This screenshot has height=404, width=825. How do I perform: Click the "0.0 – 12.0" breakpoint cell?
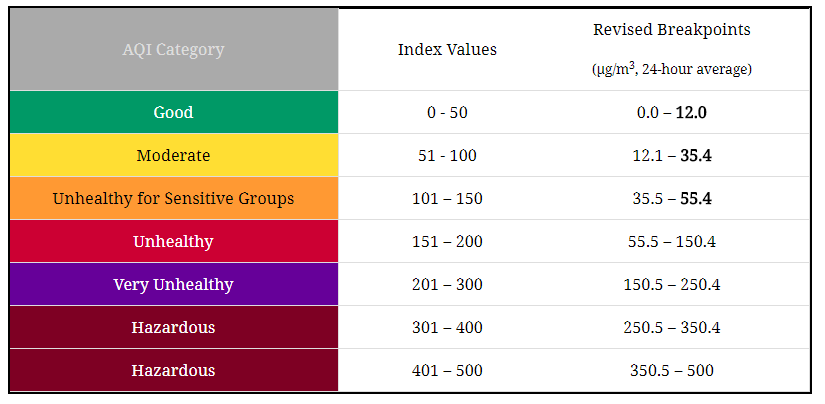click(671, 113)
